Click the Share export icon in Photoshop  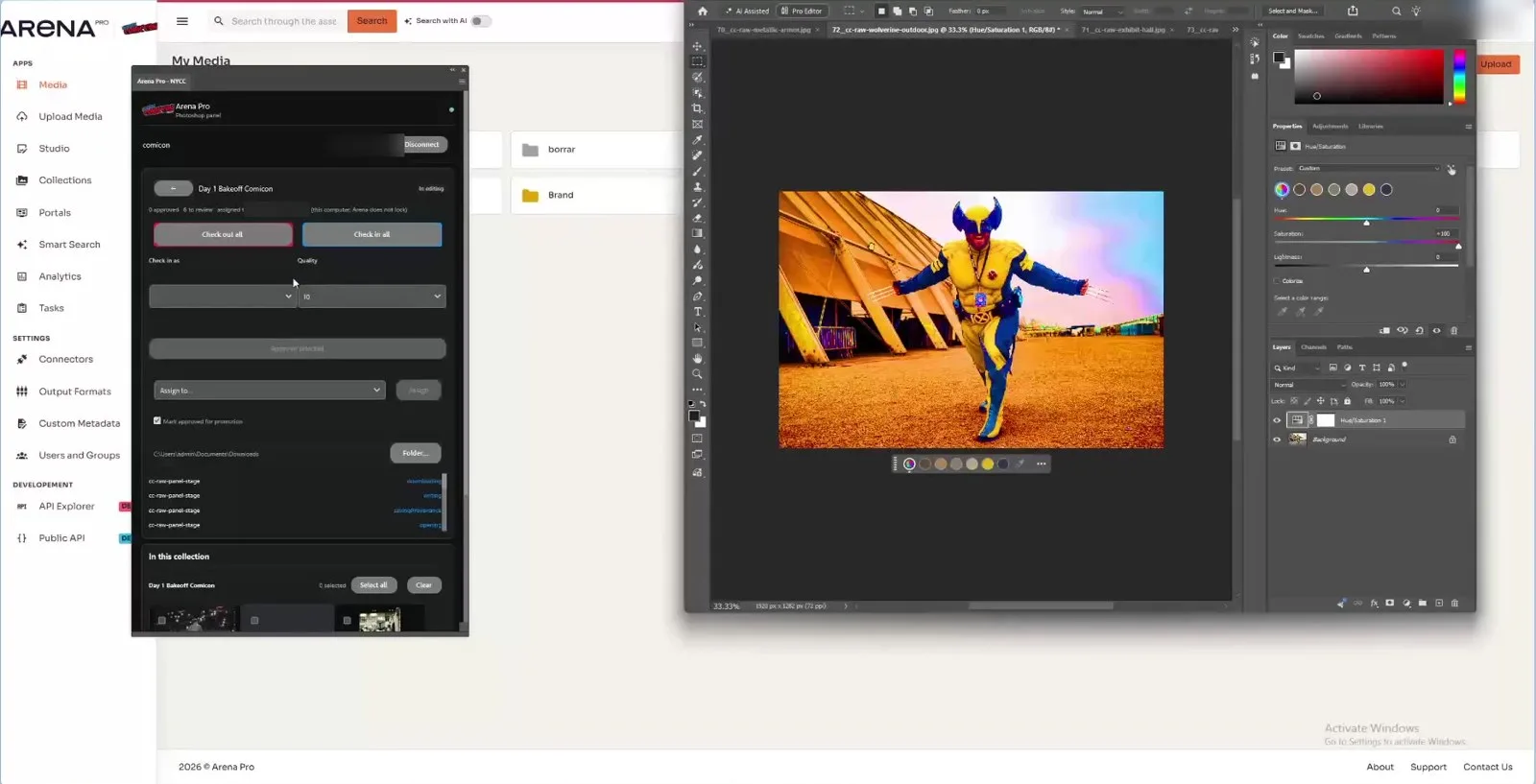tap(1353, 11)
